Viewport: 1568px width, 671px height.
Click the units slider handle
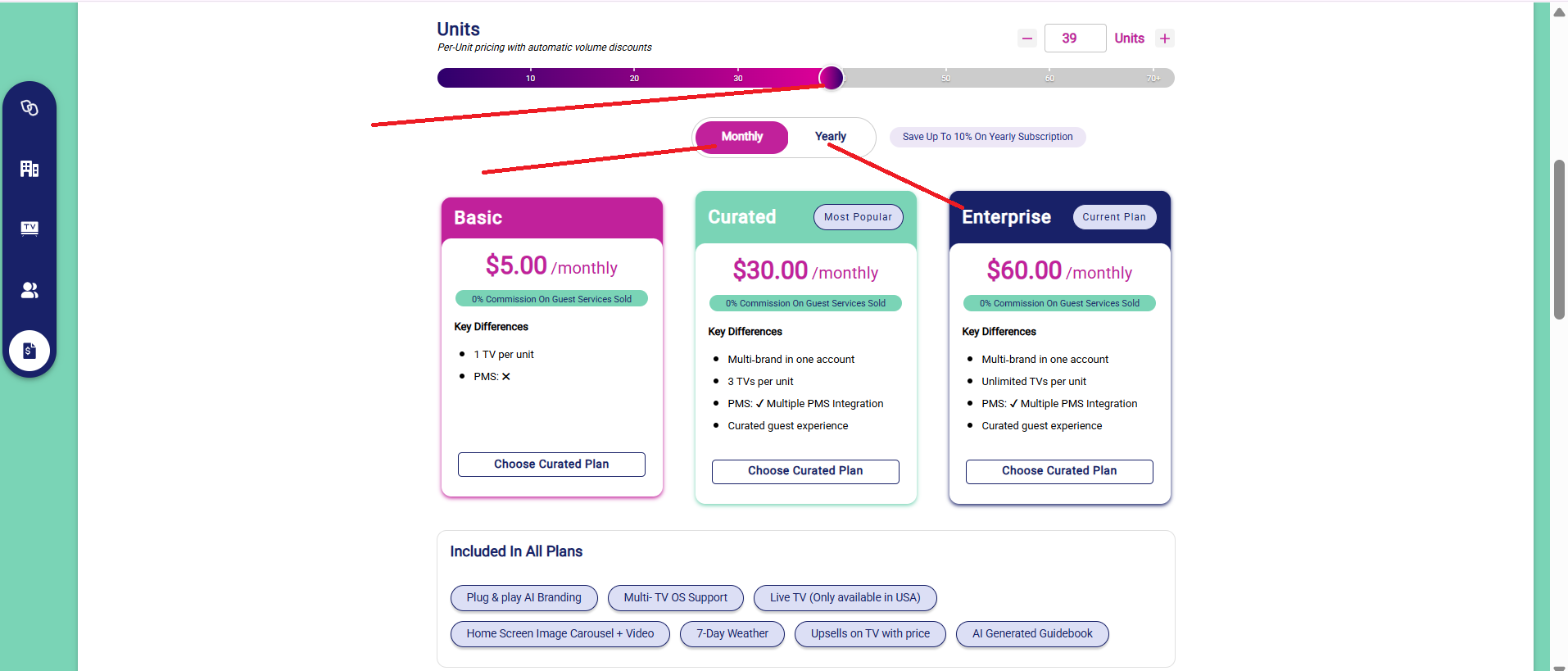[x=832, y=78]
